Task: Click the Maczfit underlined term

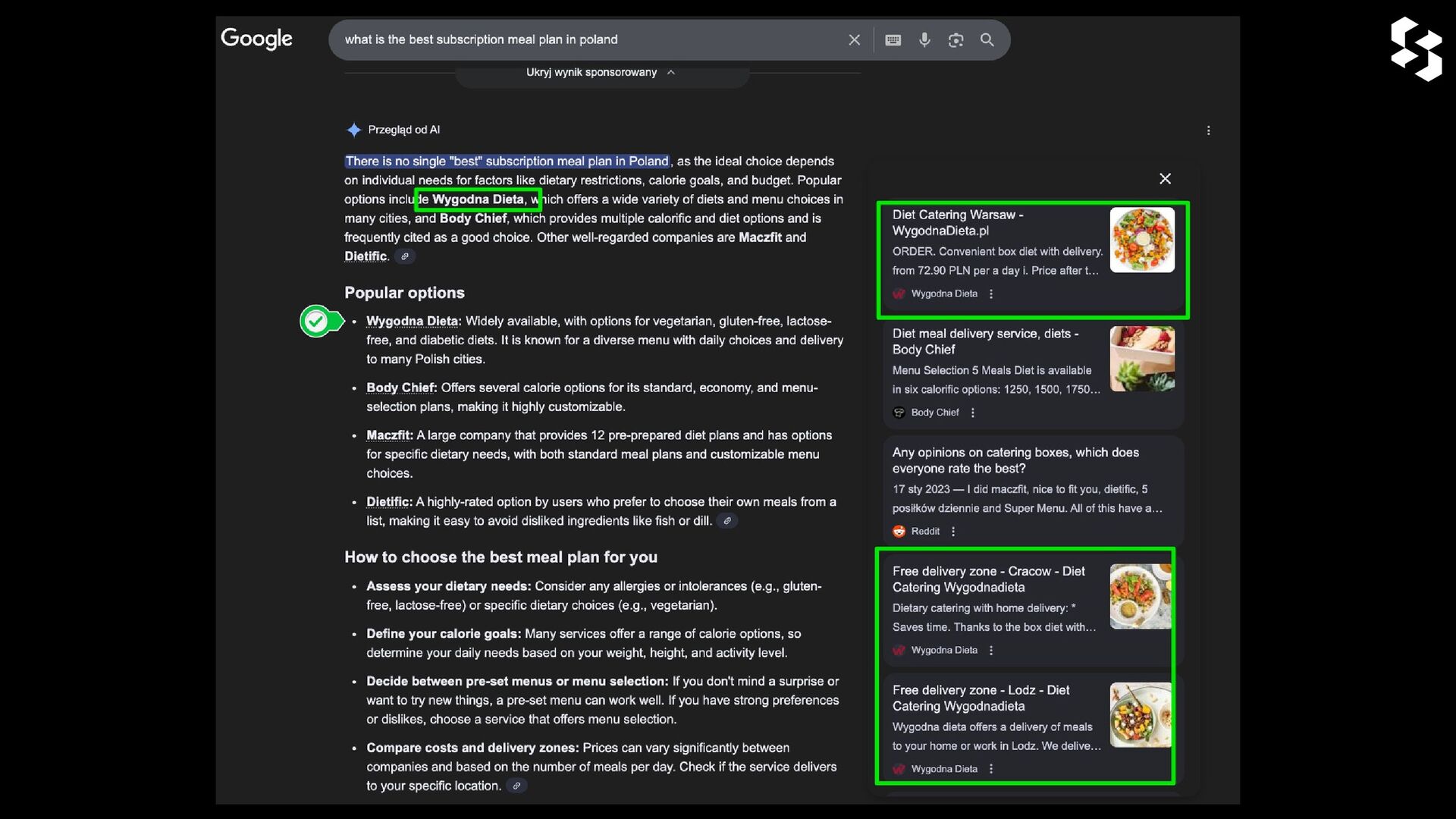Action: 388,435
